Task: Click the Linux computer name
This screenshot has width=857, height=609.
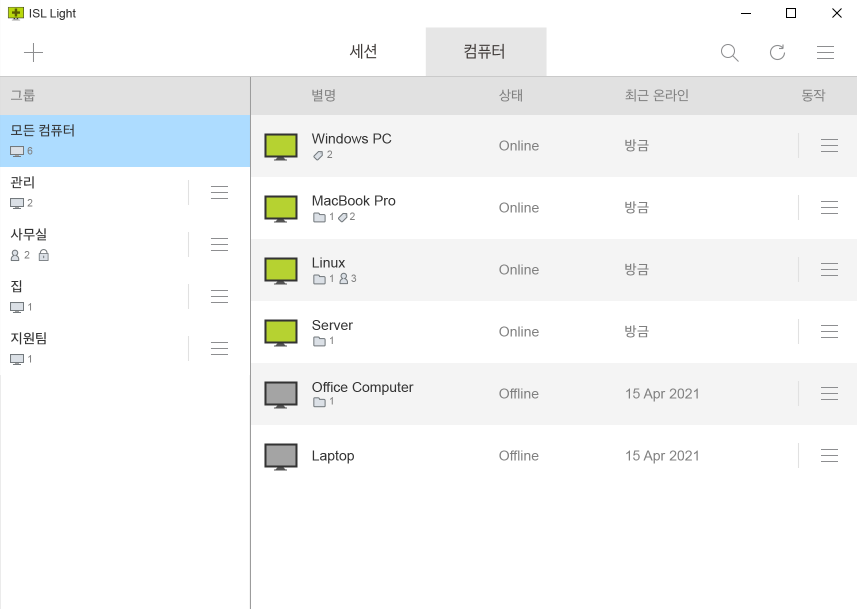Action: pos(328,263)
